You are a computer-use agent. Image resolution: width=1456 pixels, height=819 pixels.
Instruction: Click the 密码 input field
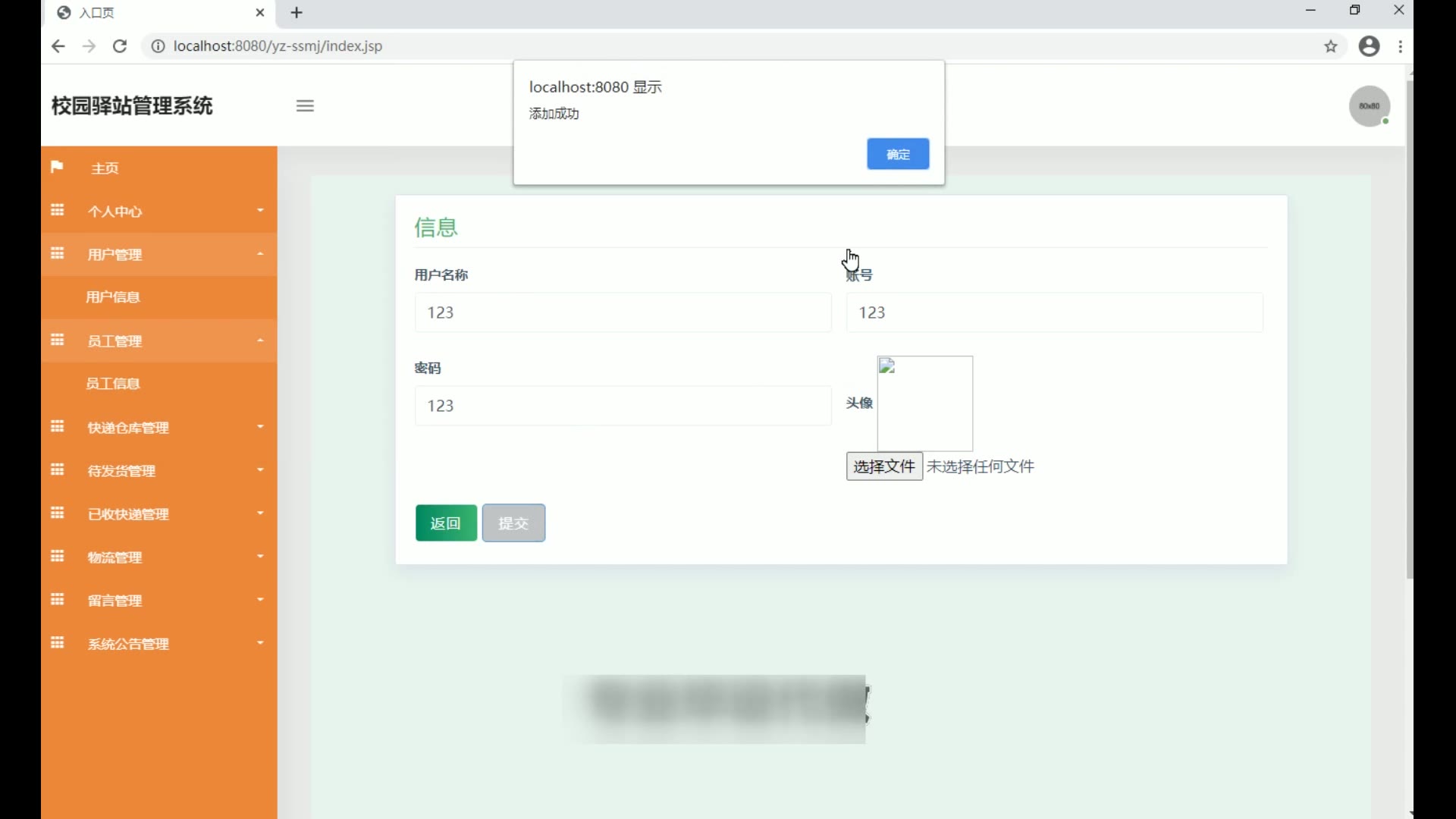click(x=623, y=406)
